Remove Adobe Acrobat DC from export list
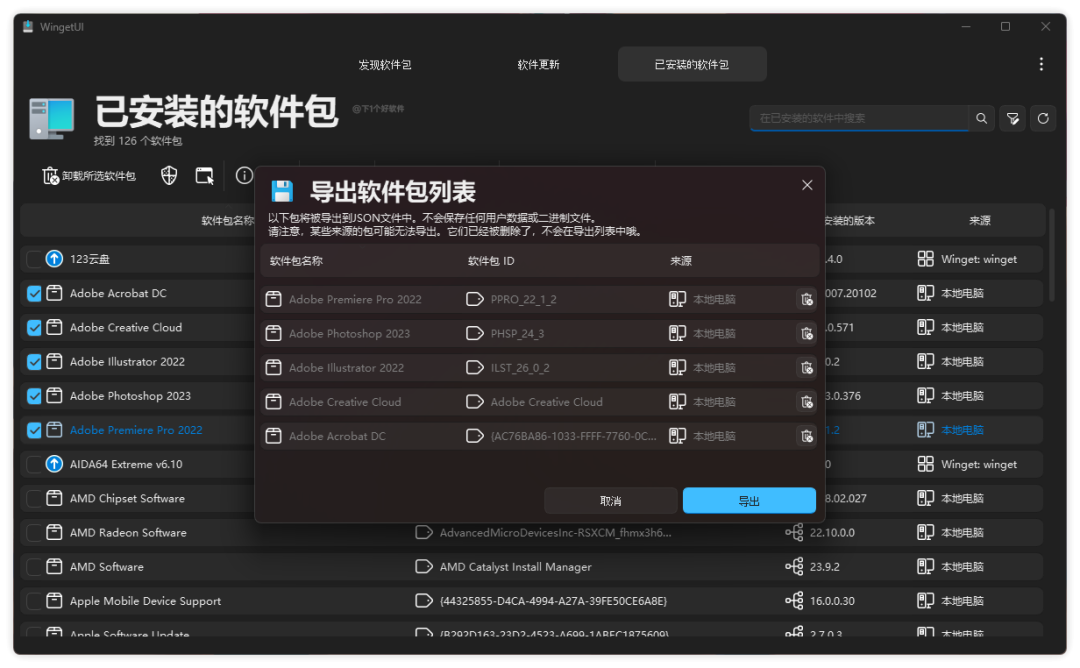Viewport: 1080px width, 668px height. (x=806, y=436)
